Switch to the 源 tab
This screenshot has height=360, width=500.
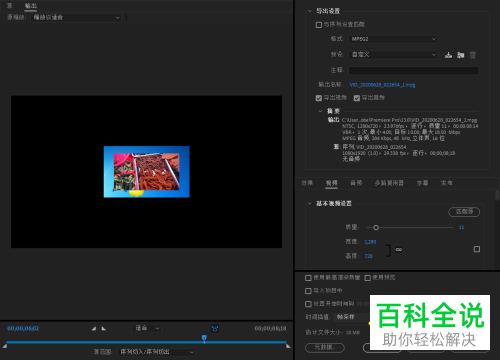(9, 6)
